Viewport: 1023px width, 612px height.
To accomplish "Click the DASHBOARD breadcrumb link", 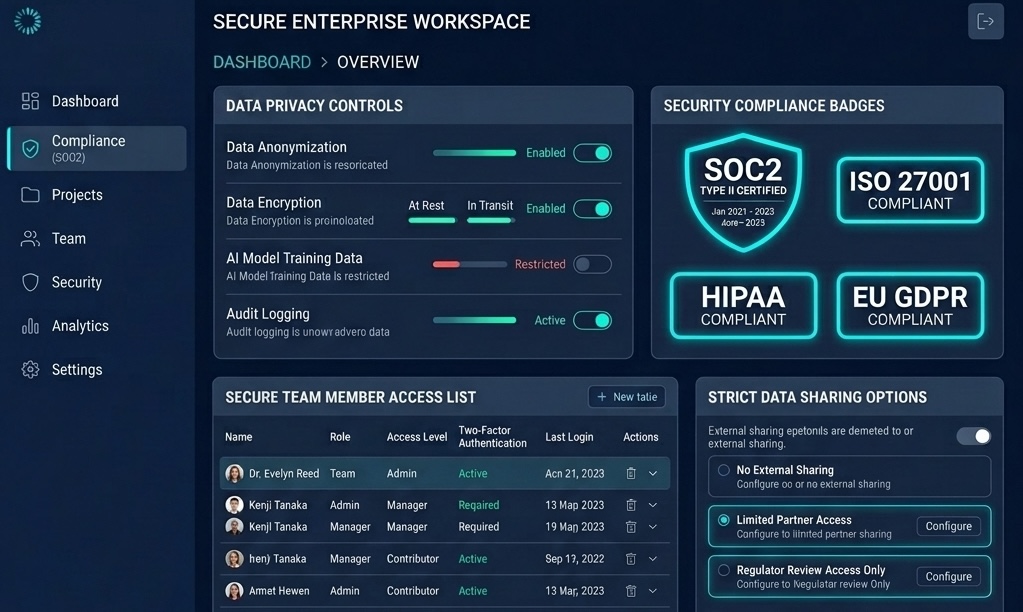I will point(262,62).
